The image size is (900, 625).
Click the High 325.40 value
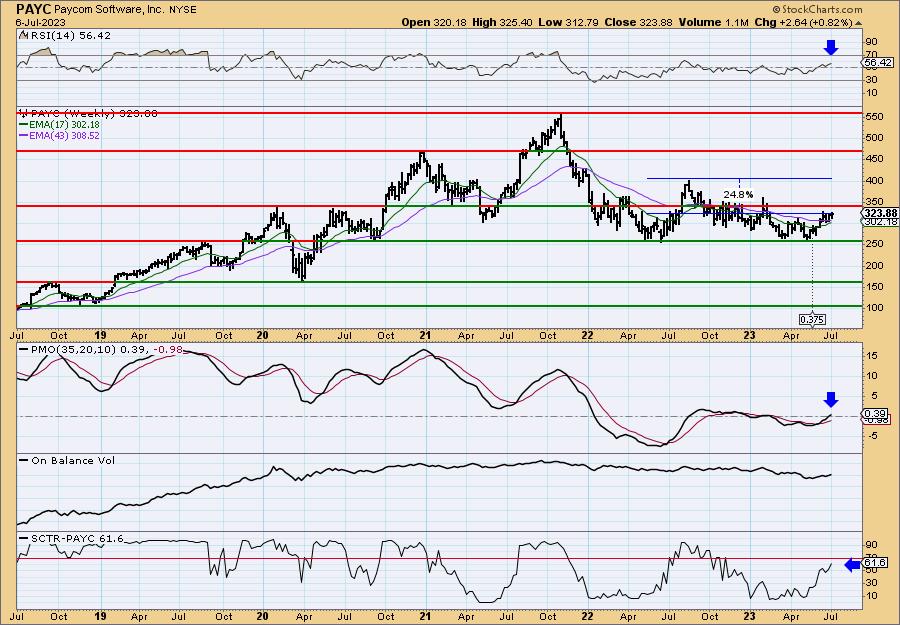tap(502, 22)
